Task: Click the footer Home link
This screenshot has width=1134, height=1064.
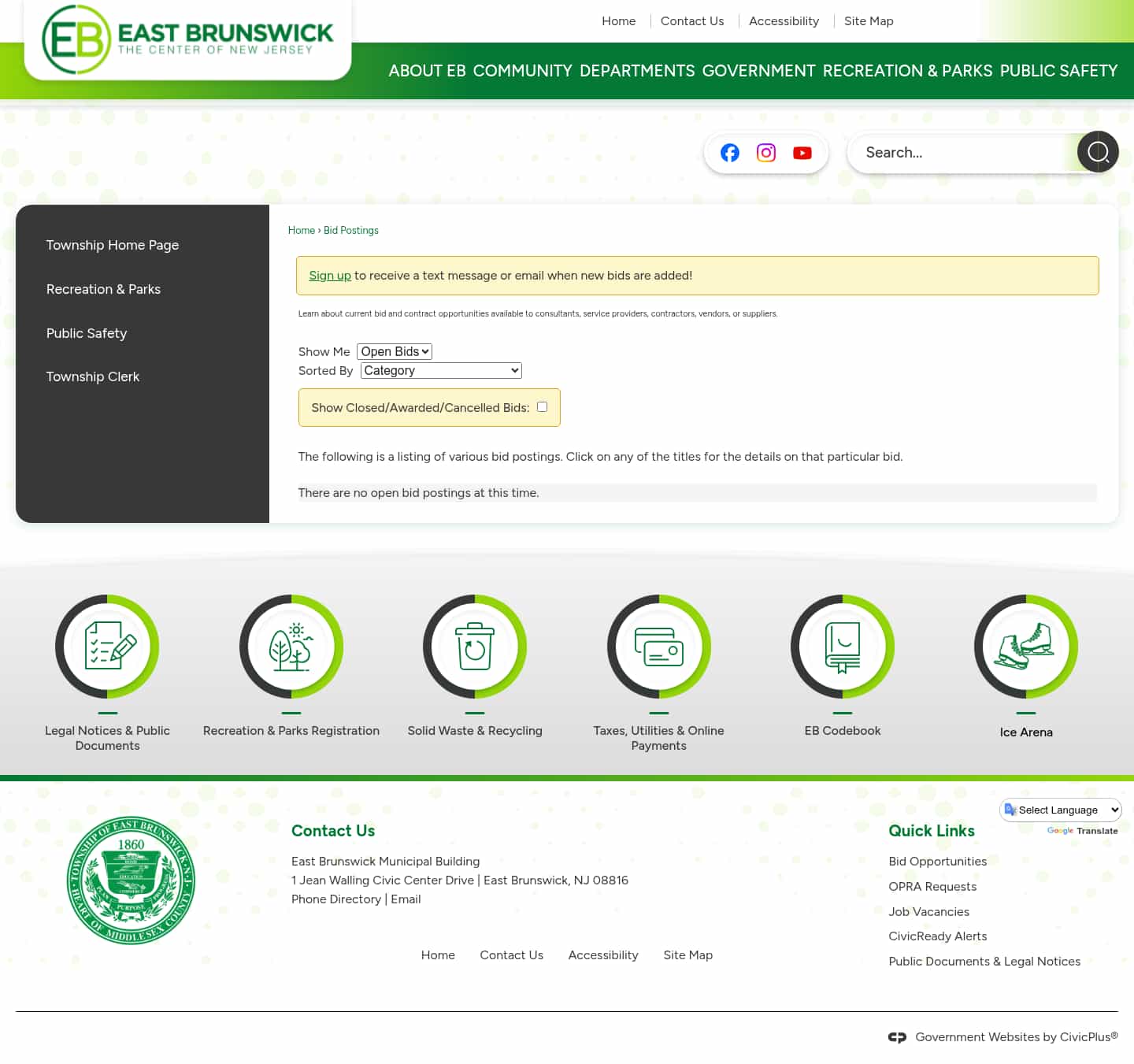Action: (438, 955)
